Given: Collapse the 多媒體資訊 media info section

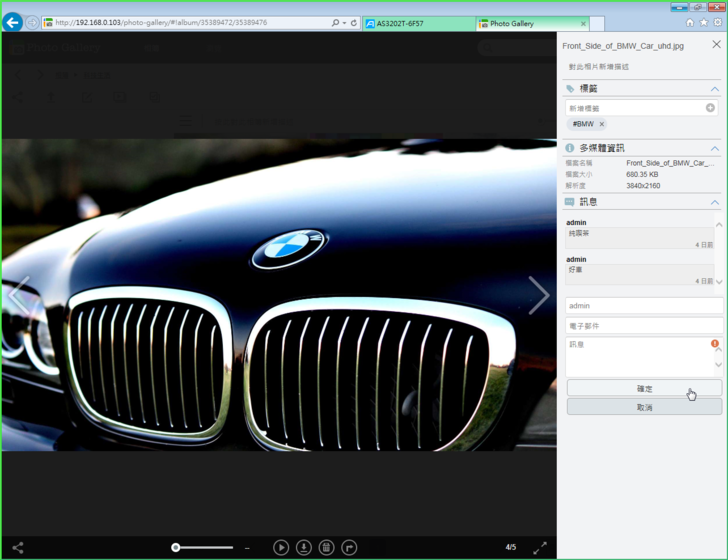Looking at the screenshot, I should click(714, 148).
